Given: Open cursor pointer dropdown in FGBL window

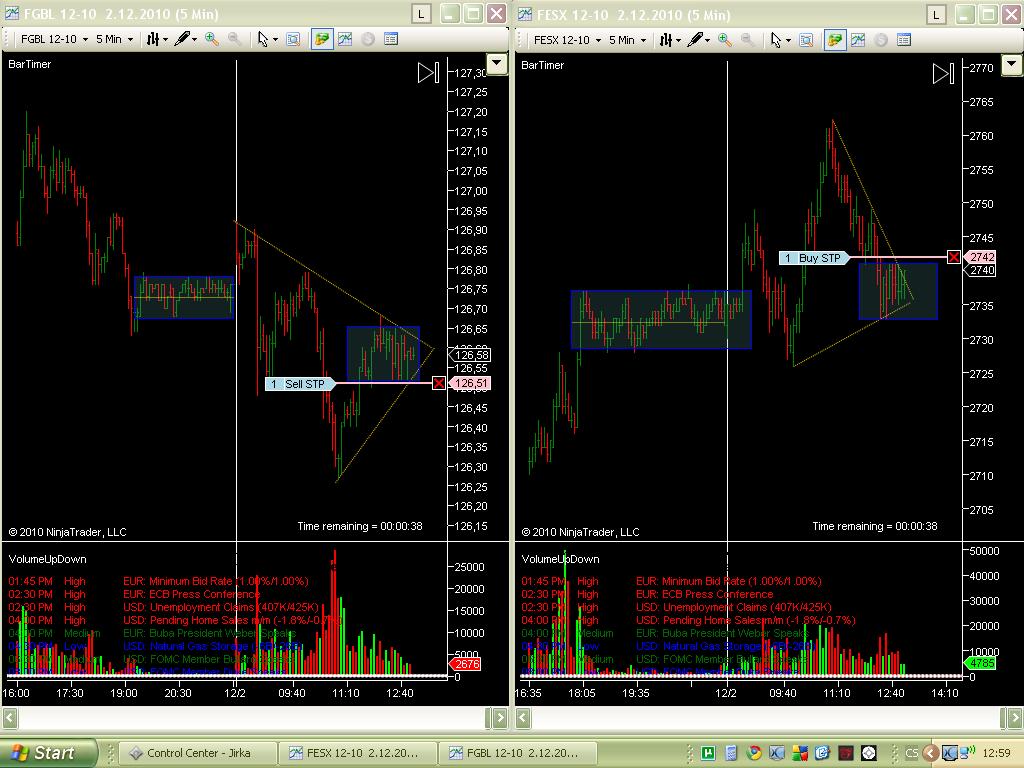Looking at the screenshot, I should coord(266,39).
